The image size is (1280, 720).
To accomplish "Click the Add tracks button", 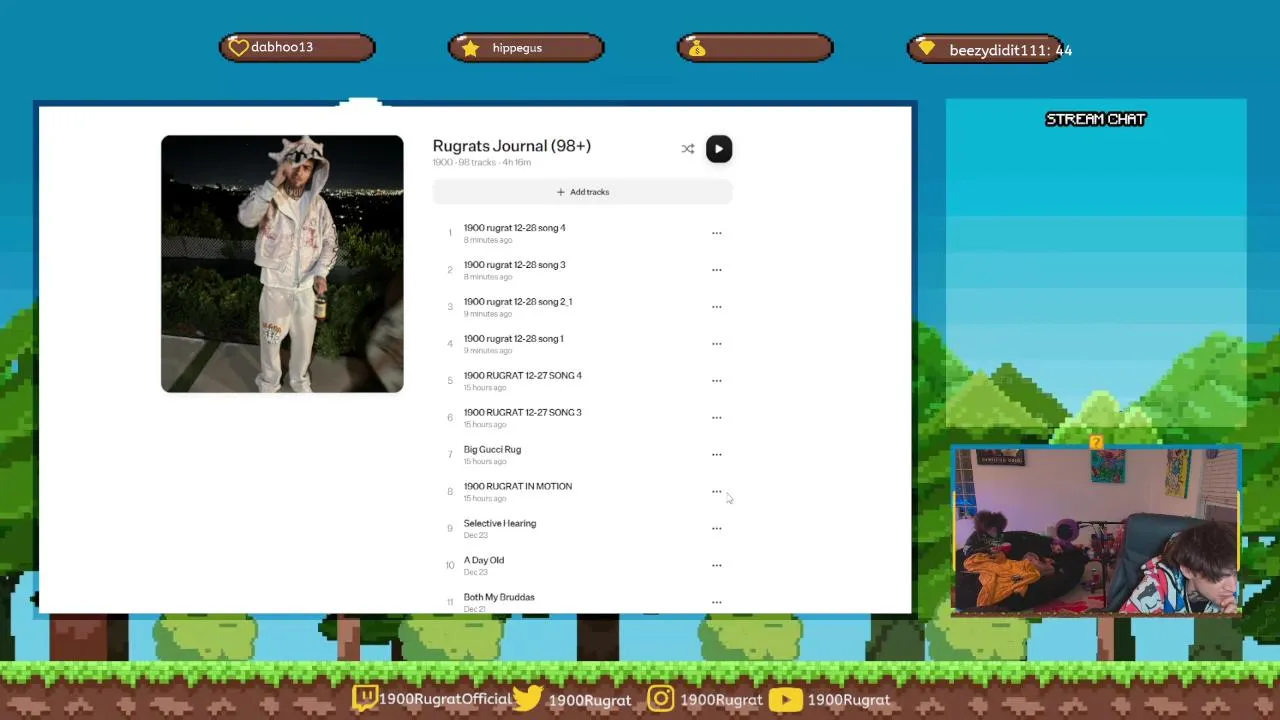I will (x=582, y=192).
